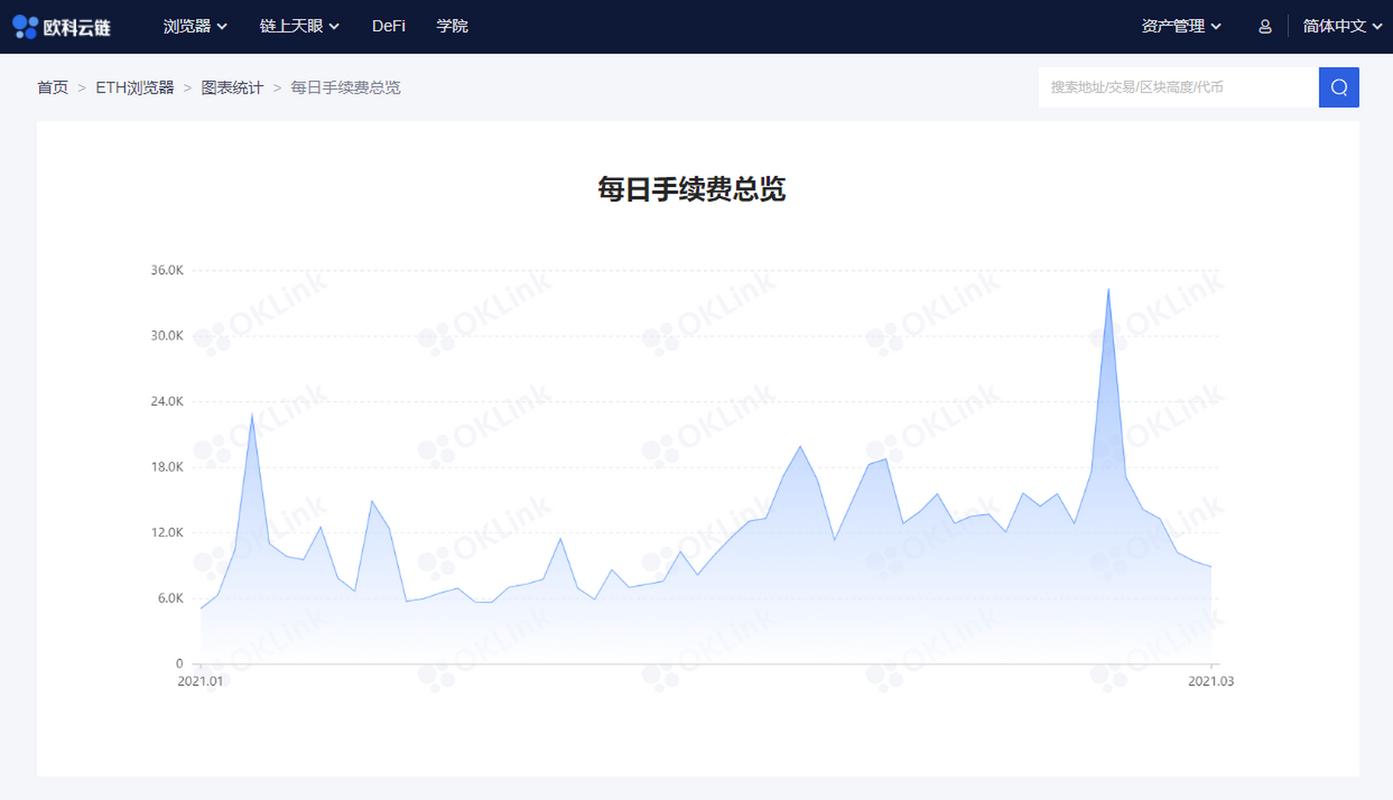
Task: Click the highest peak of the fee chart
Action: coord(1108,290)
